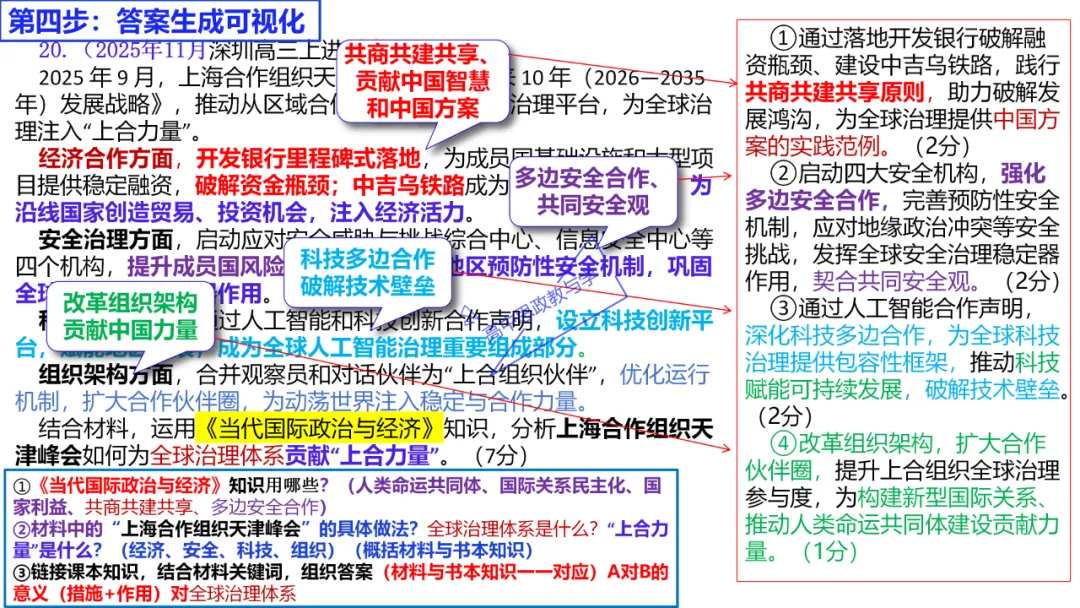Click the bold heading "安全治理方面"

(x=105, y=240)
